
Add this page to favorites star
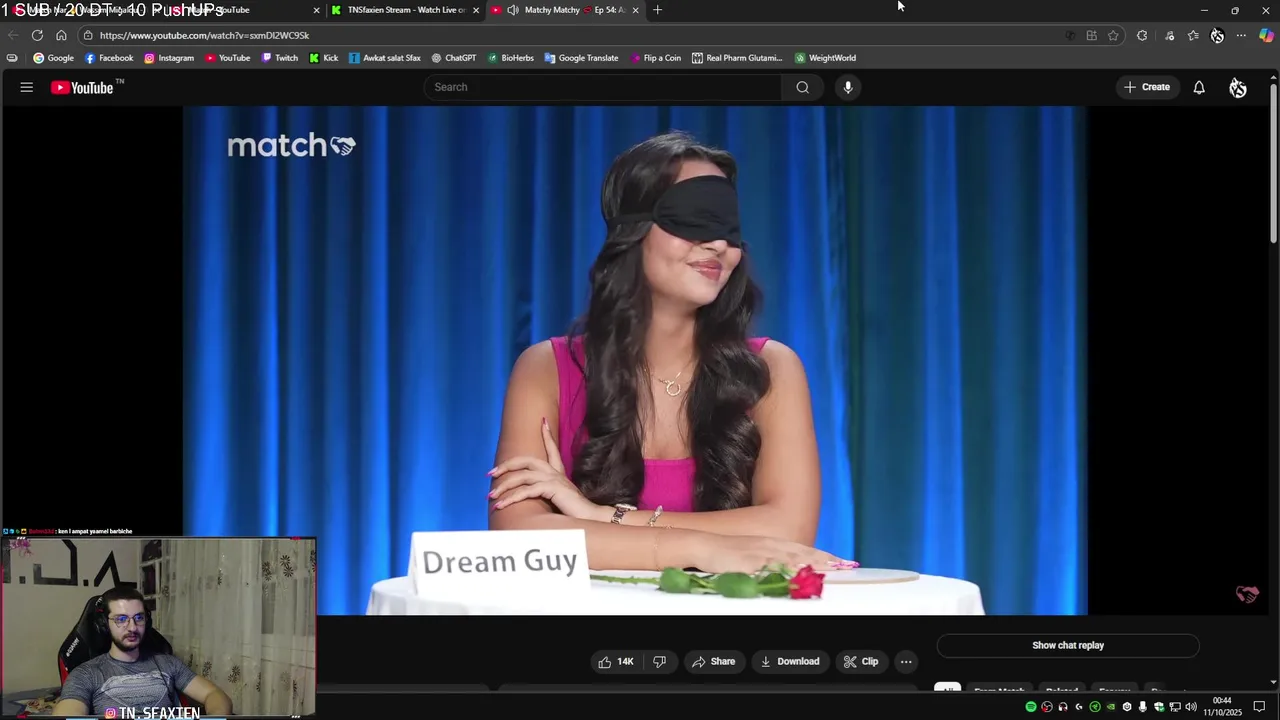(1113, 35)
